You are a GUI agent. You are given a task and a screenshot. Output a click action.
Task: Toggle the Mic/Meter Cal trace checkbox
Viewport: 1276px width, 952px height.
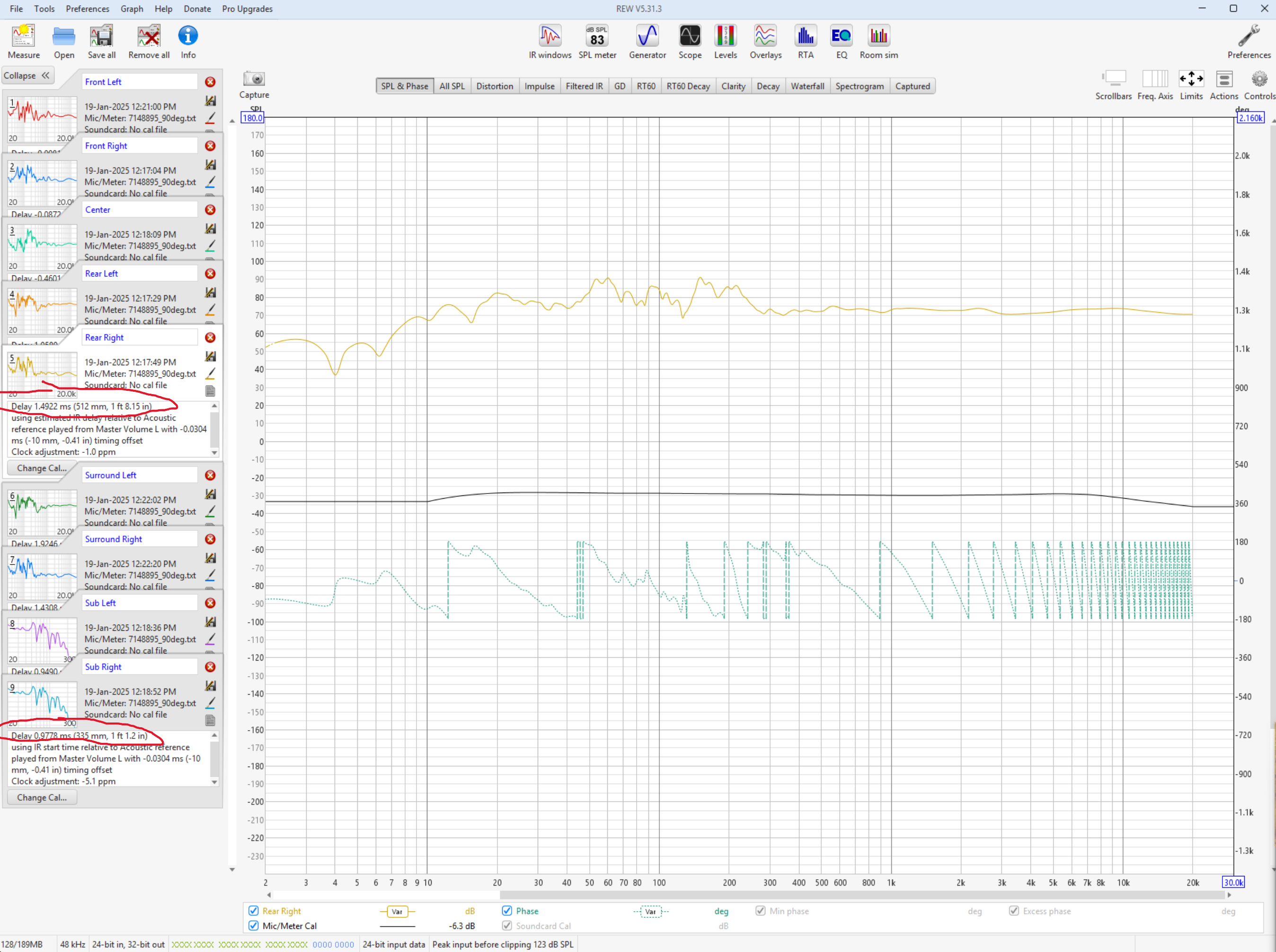tap(253, 926)
